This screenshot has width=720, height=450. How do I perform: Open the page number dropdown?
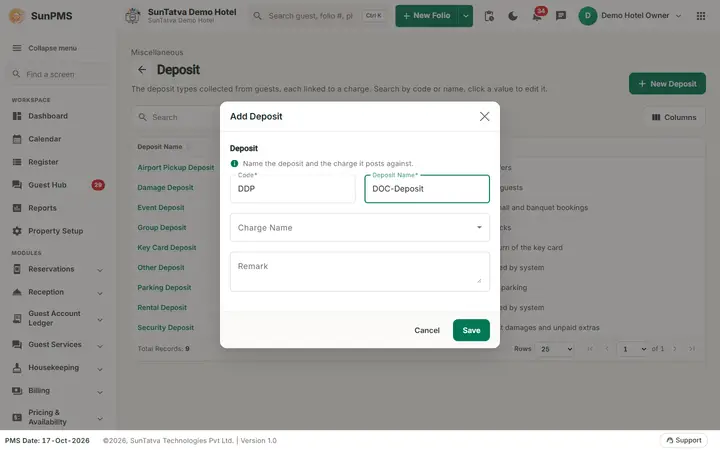(x=634, y=349)
